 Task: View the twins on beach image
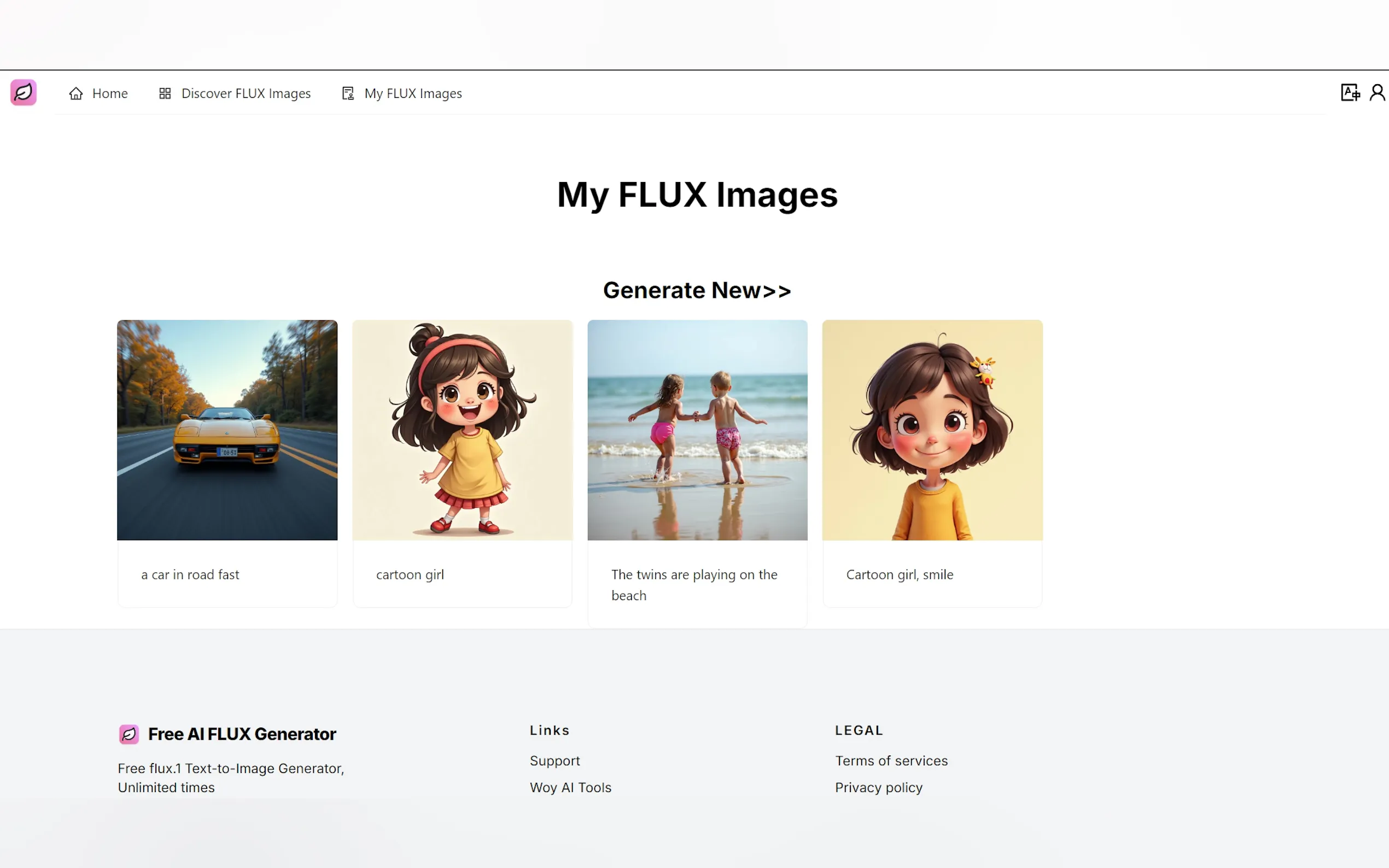[x=697, y=430]
